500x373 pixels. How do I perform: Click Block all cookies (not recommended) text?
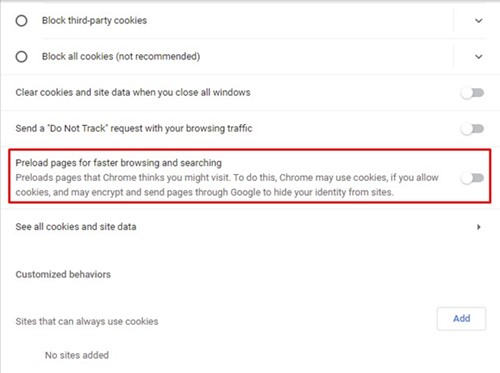(x=121, y=56)
